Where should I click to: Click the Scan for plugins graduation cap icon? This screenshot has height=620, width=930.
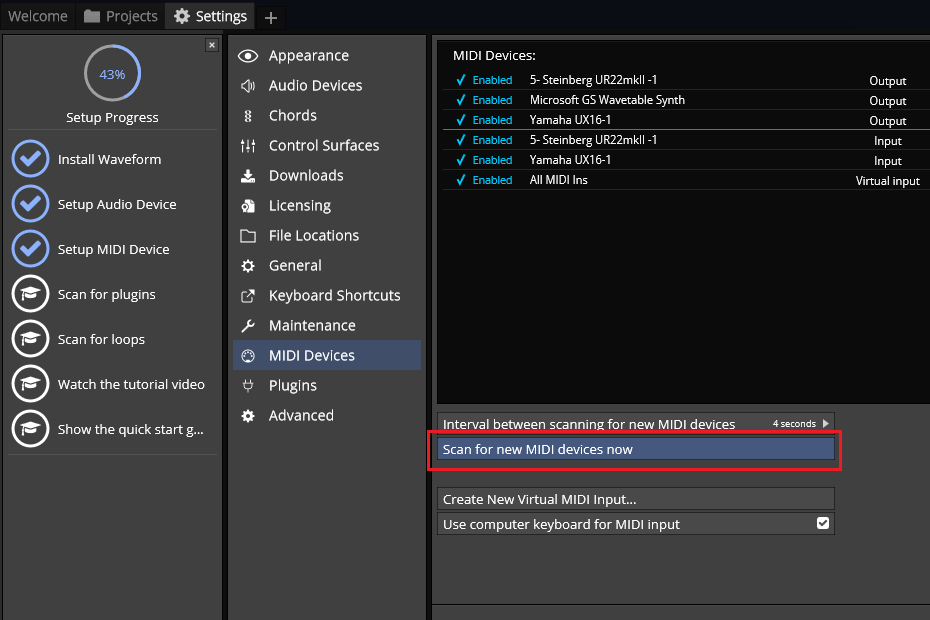pyautogui.click(x=31, y=294)
